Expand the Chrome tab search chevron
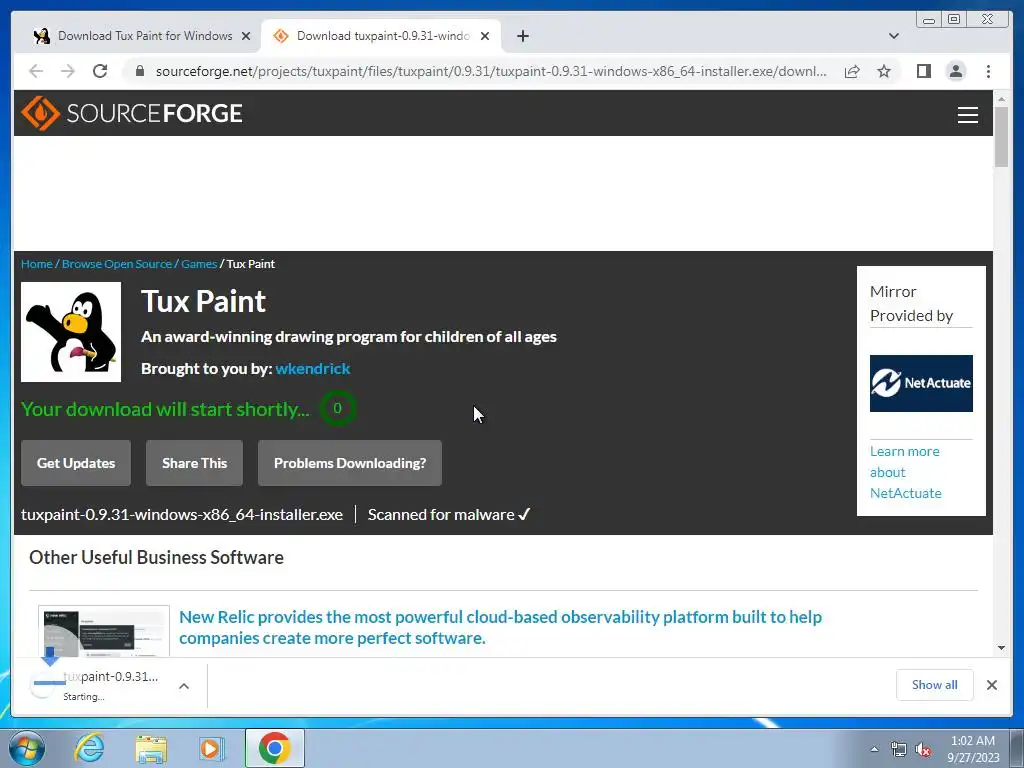 coord(893,36)
